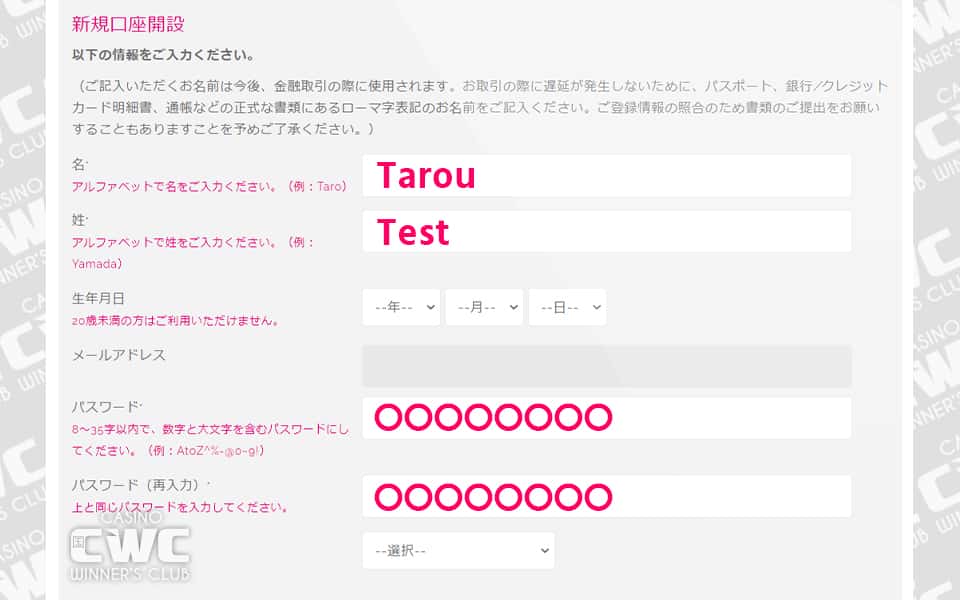Screen dimensions: 960x600
Task: Click the 以下の情報をご入力ください text
Action: [x=163, y=55]
